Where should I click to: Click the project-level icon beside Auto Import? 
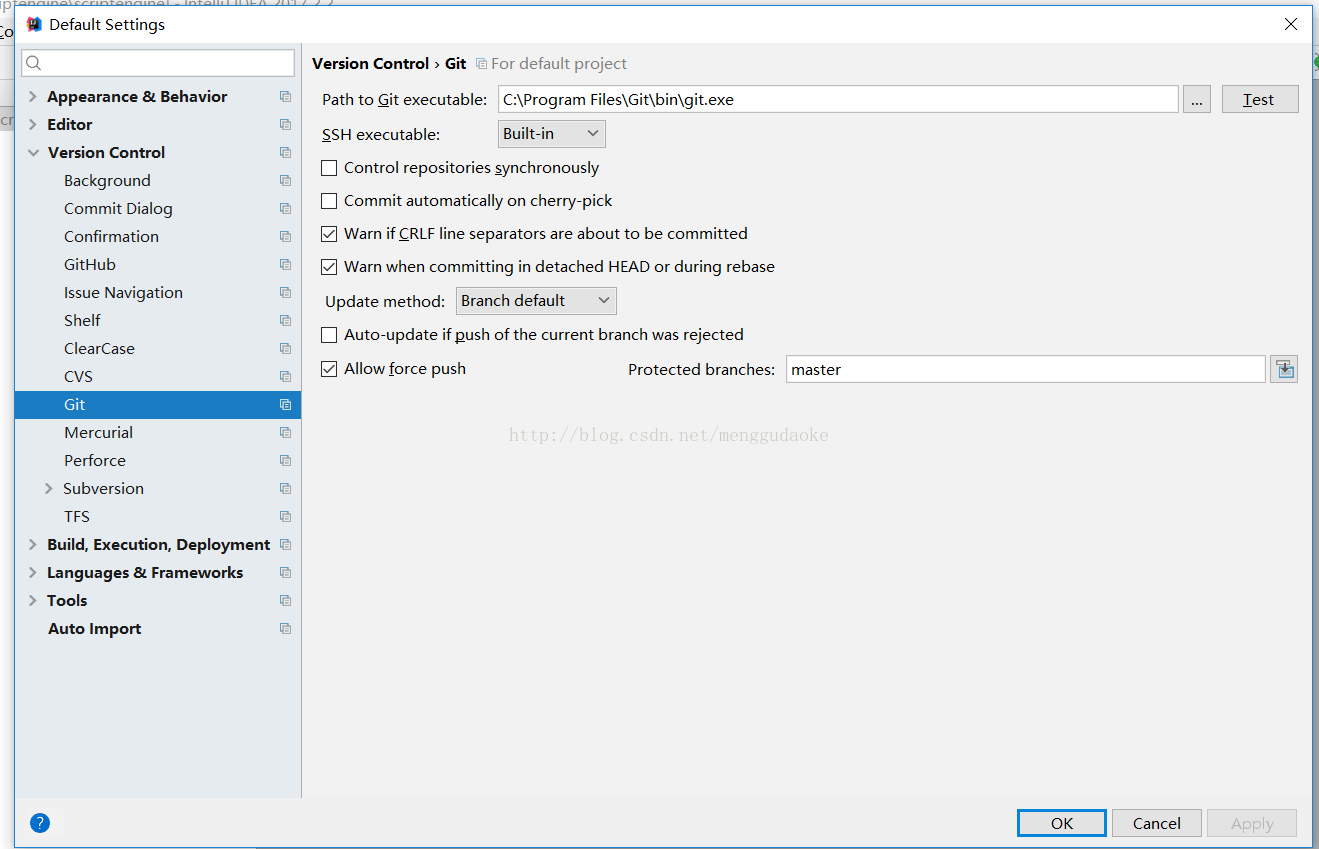pyautogui.click(x=285, y=629)
